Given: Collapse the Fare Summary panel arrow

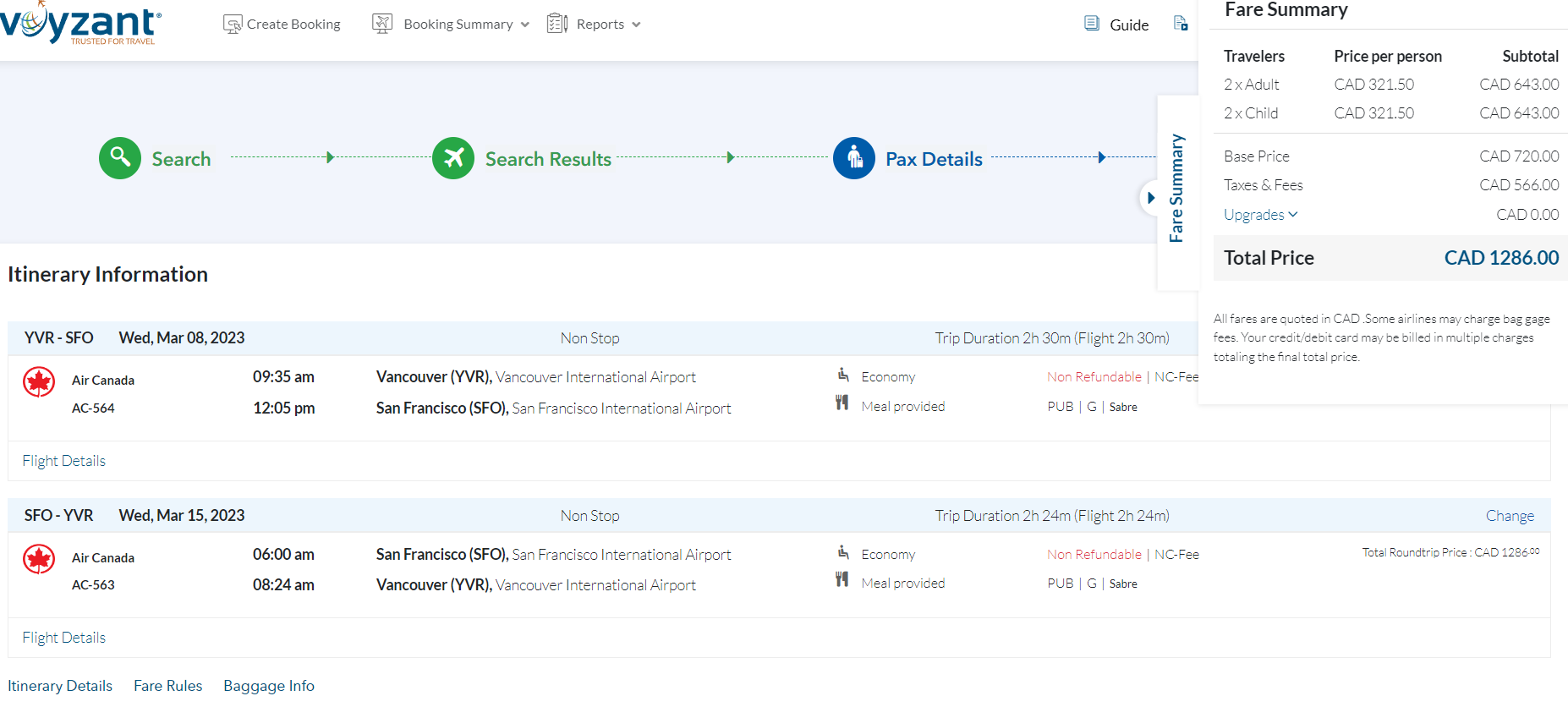Looking at the screenshot, I should (1150, 198).
